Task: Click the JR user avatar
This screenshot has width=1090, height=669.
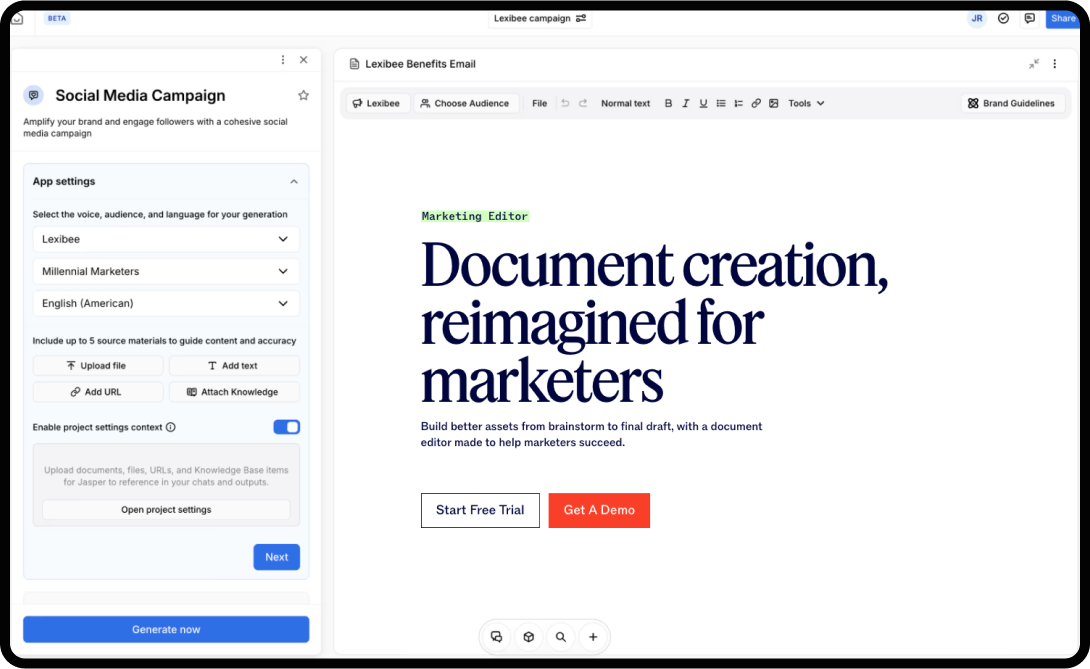Action: (x=977, y=19)
